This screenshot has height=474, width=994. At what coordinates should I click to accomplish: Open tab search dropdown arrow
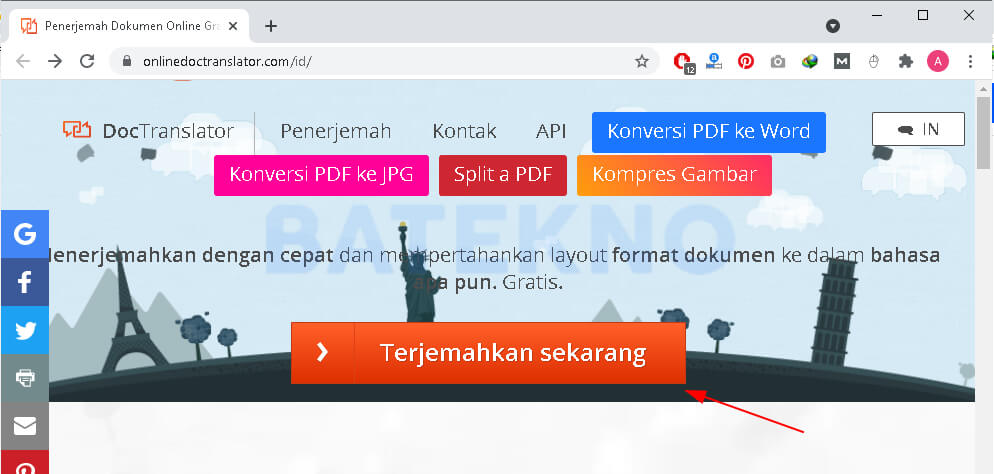pos(833,26)
